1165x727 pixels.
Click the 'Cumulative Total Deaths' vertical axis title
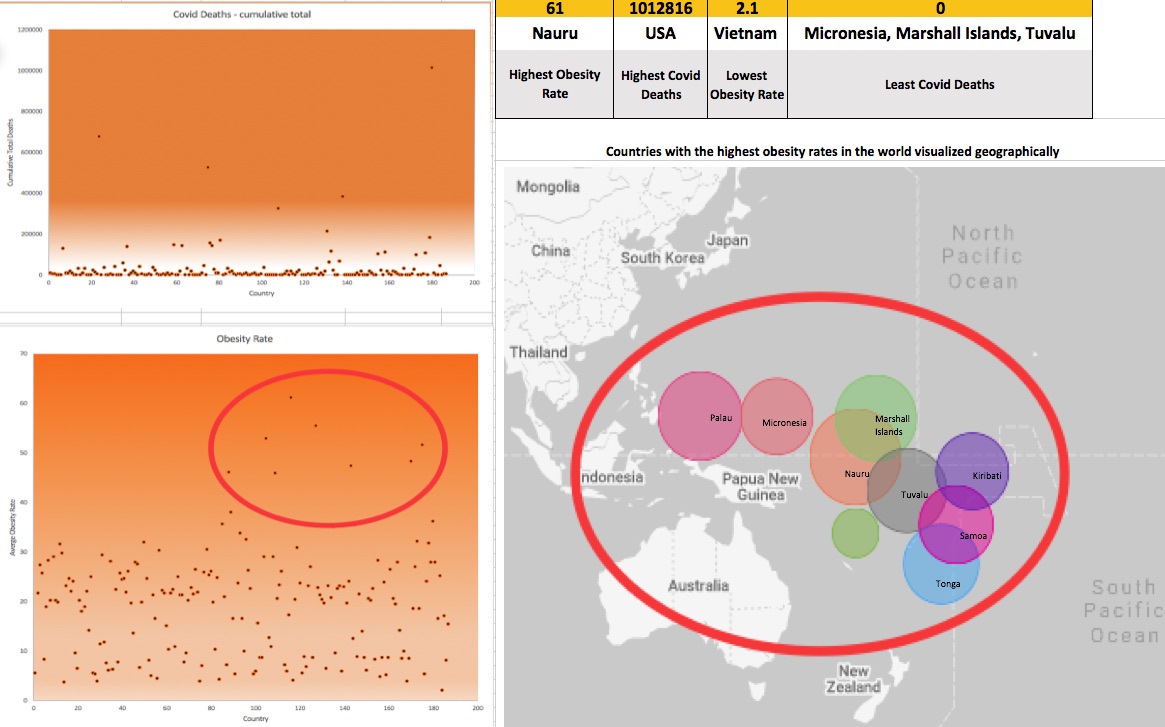click(9, 150)
